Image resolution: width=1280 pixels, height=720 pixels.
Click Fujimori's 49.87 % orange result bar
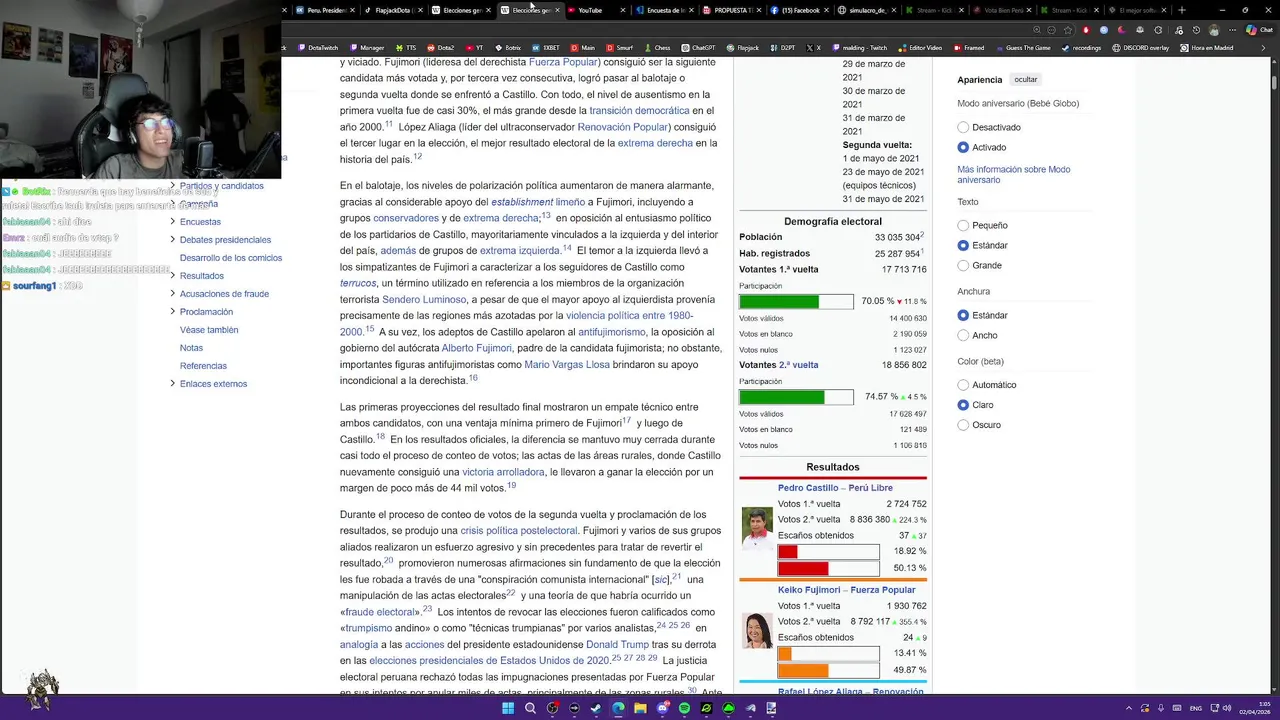(x=828, y=670)
